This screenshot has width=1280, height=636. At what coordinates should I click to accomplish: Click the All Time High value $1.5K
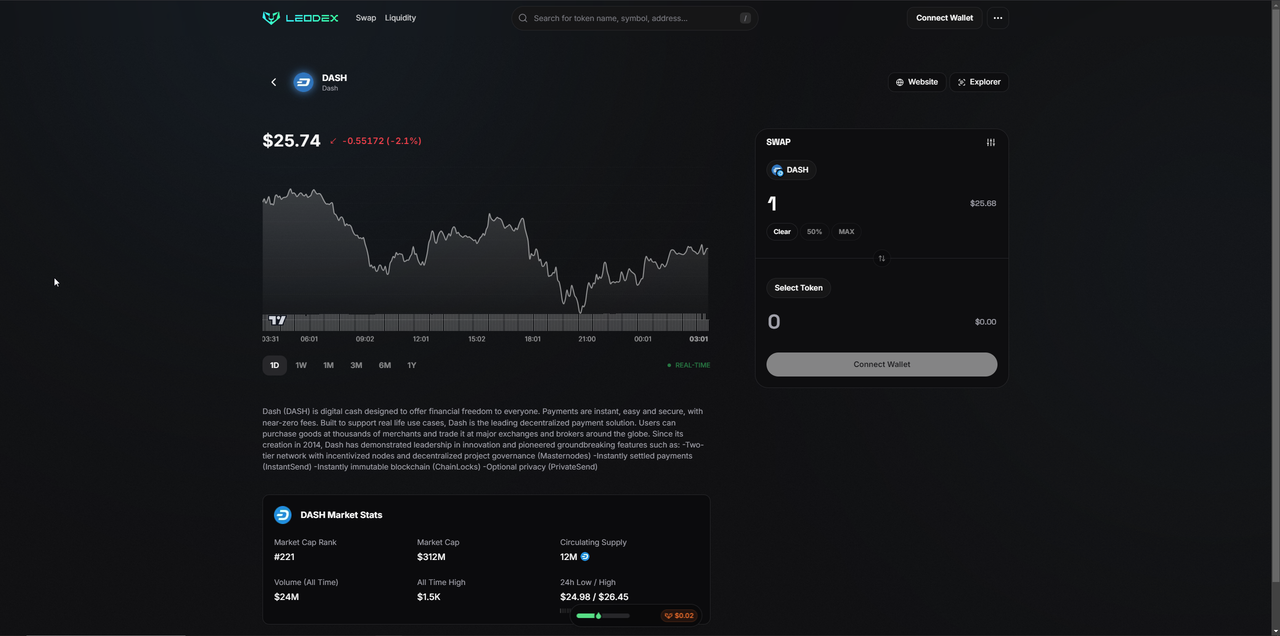429,597
